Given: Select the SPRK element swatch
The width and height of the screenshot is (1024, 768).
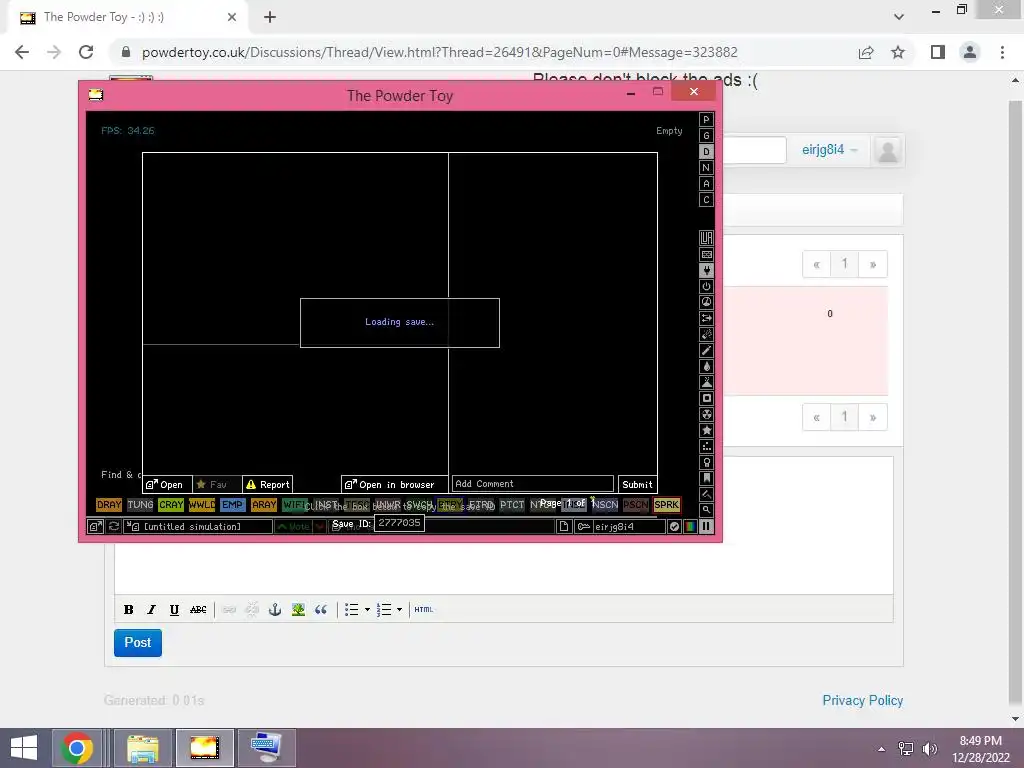Looking at the screenshot, I should pyautogui.click(x=667, y=505).
